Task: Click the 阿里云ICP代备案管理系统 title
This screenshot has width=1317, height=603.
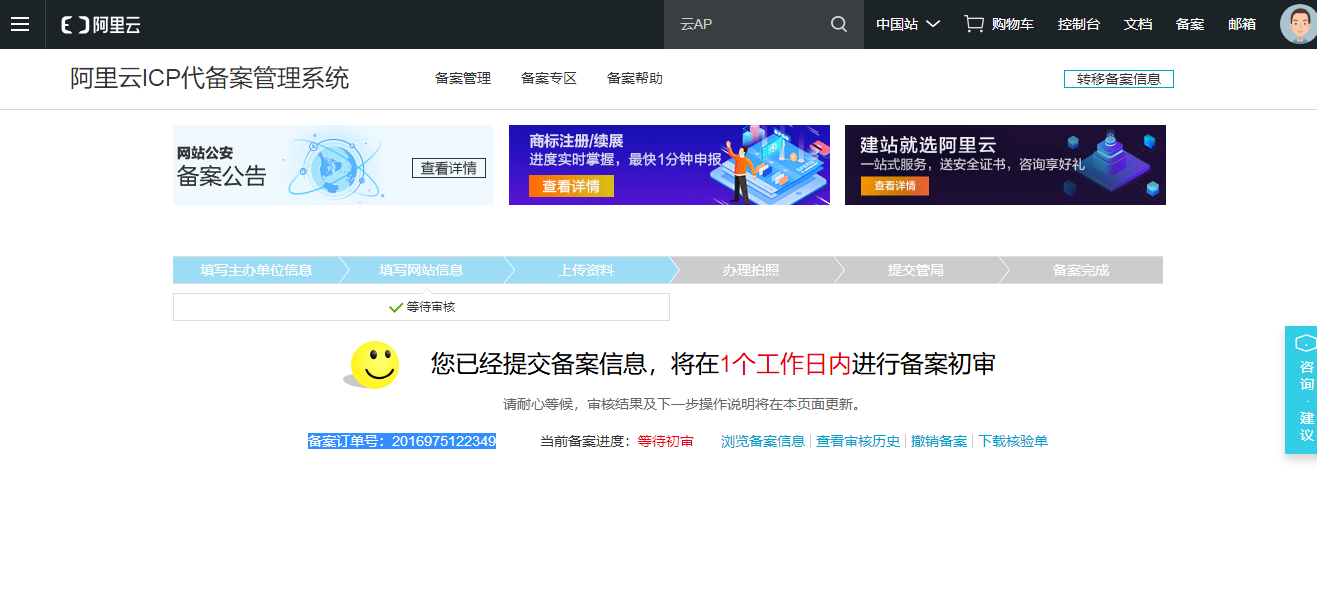Action: [210, 78]
